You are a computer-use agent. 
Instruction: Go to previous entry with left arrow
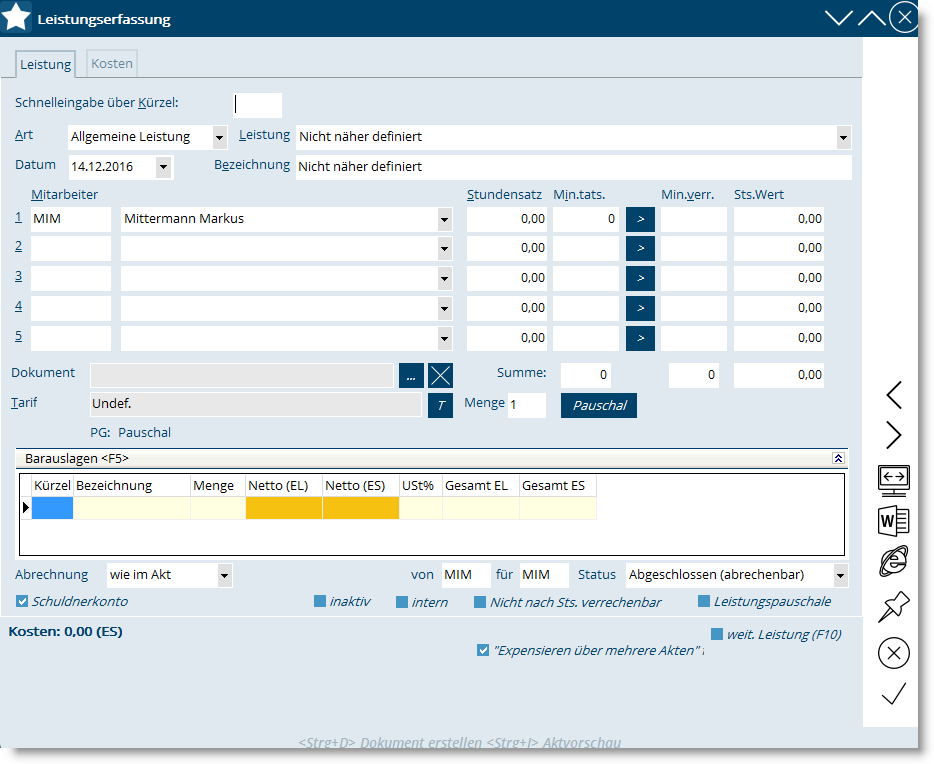[894, 395]
